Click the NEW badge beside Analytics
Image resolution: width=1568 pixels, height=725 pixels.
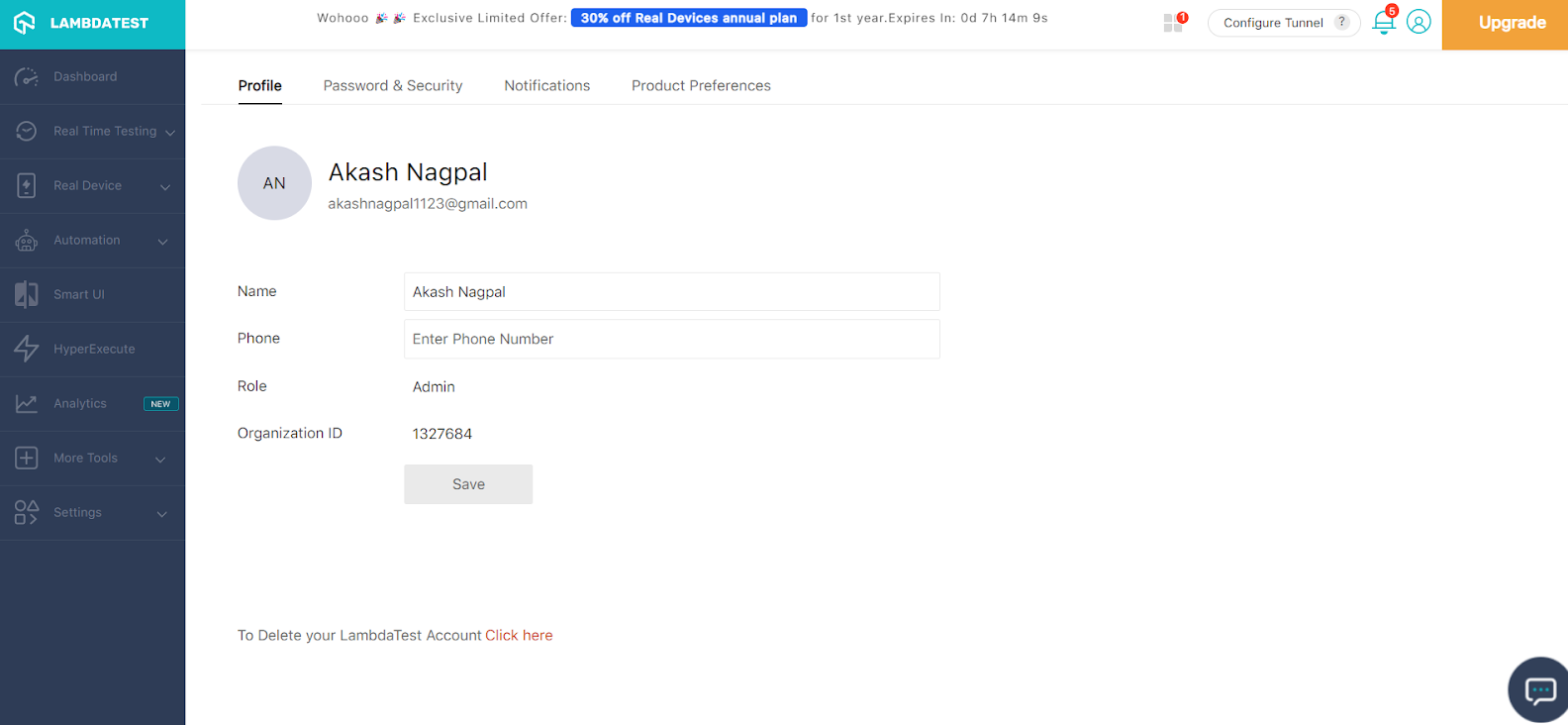click(161, 404)
